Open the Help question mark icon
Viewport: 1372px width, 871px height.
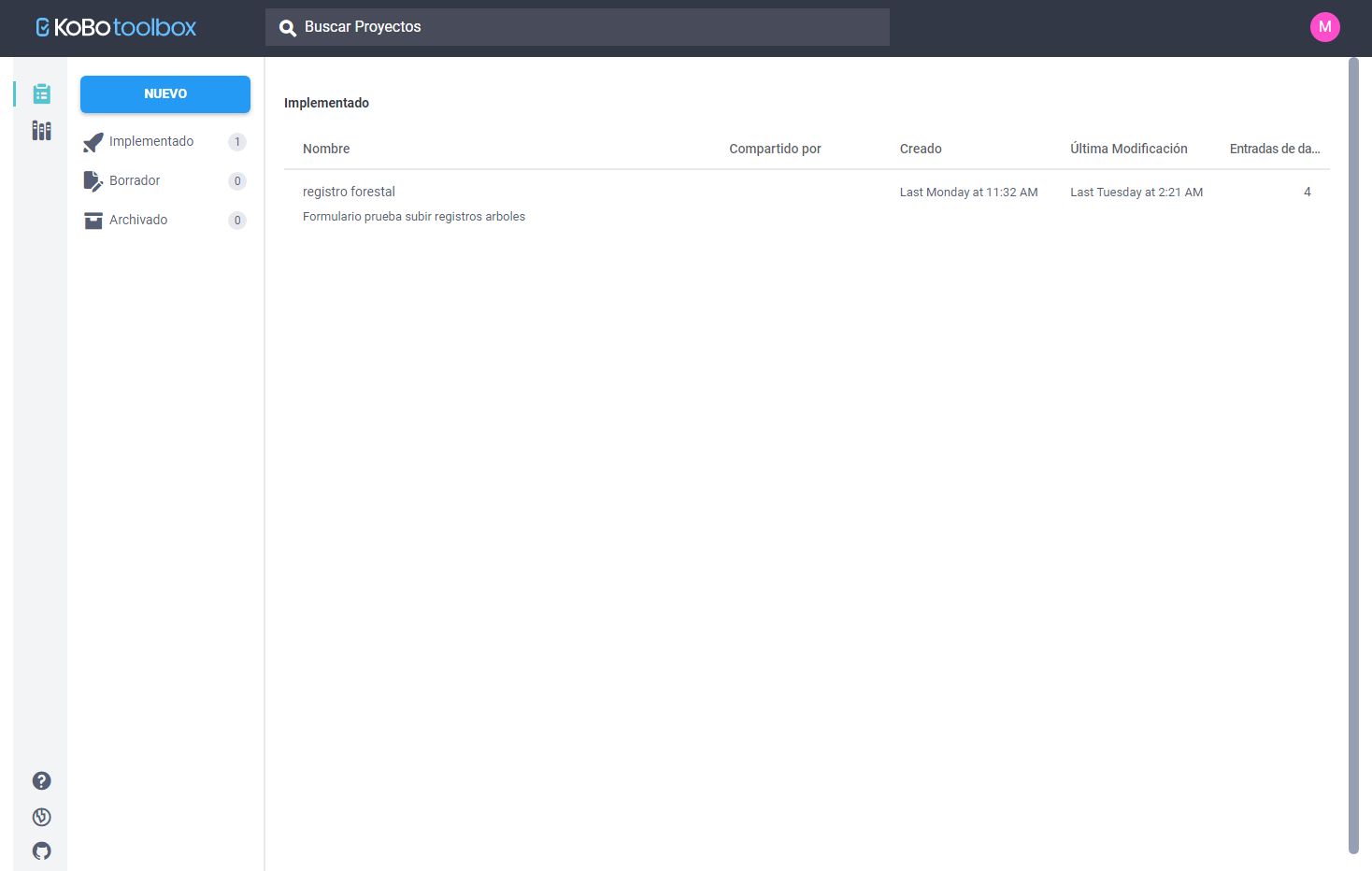41,780
